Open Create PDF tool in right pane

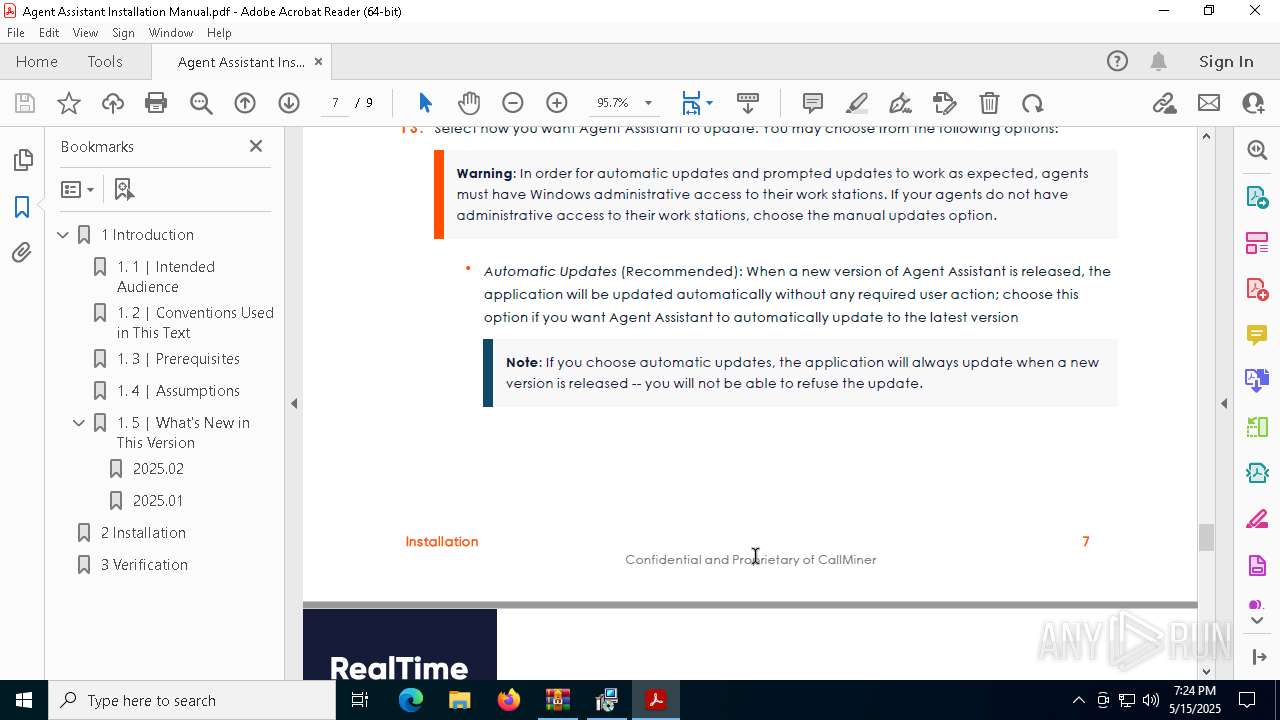(1257, 289)
